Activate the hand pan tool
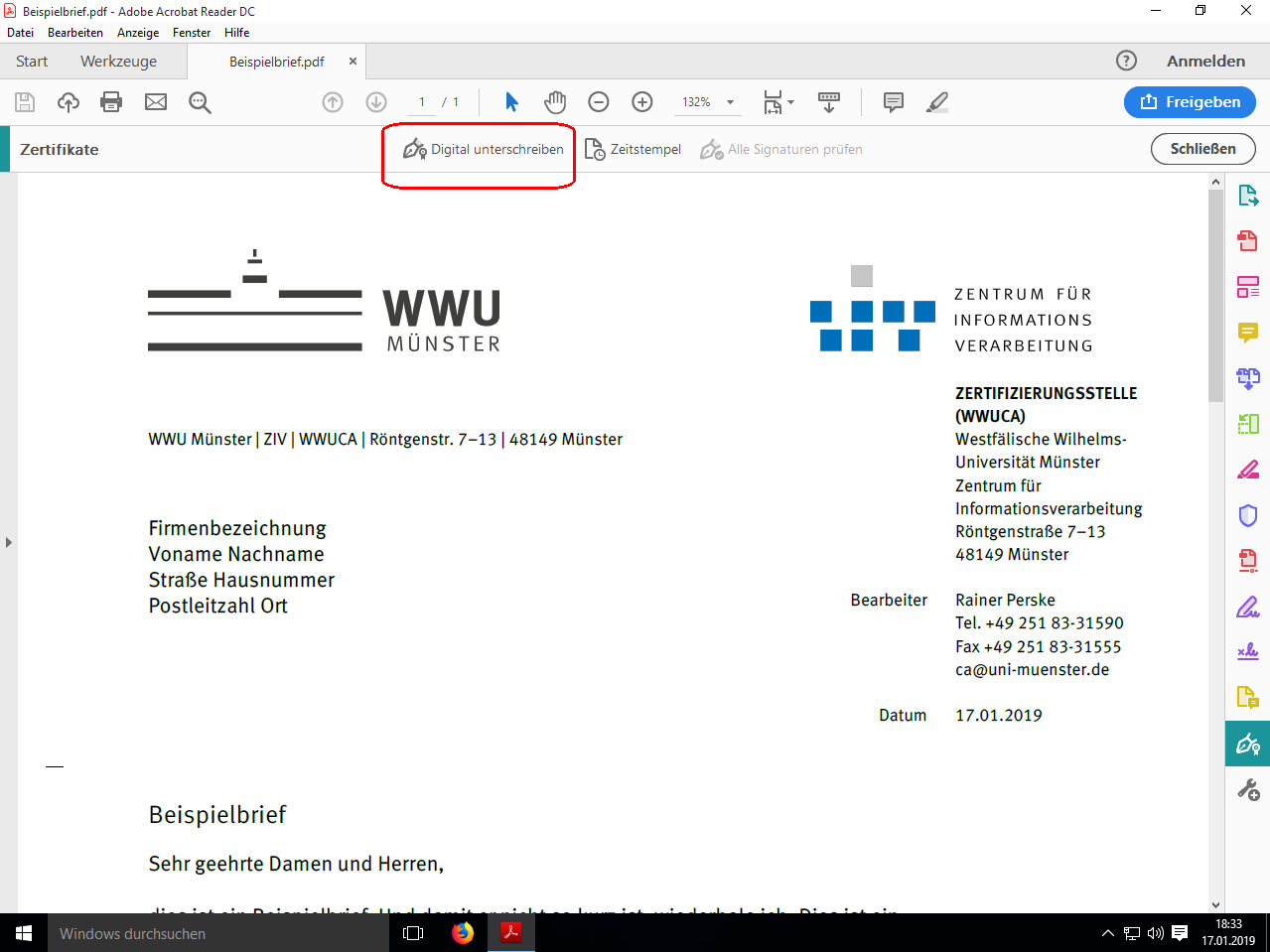 [555, 102]
